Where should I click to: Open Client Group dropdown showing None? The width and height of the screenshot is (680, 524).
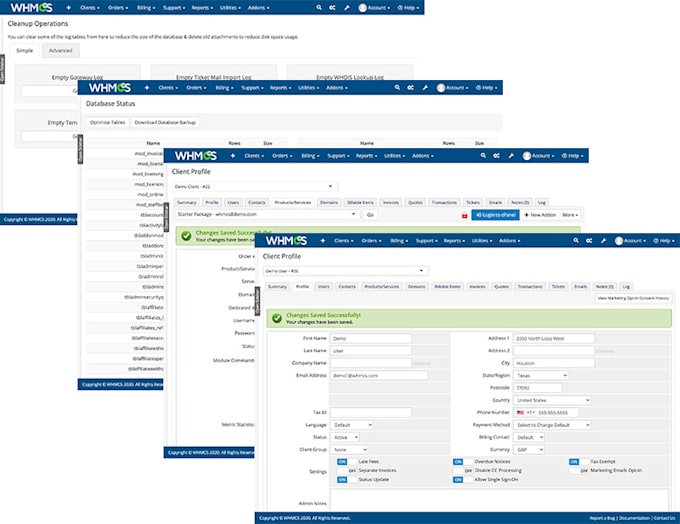(349, 450)
